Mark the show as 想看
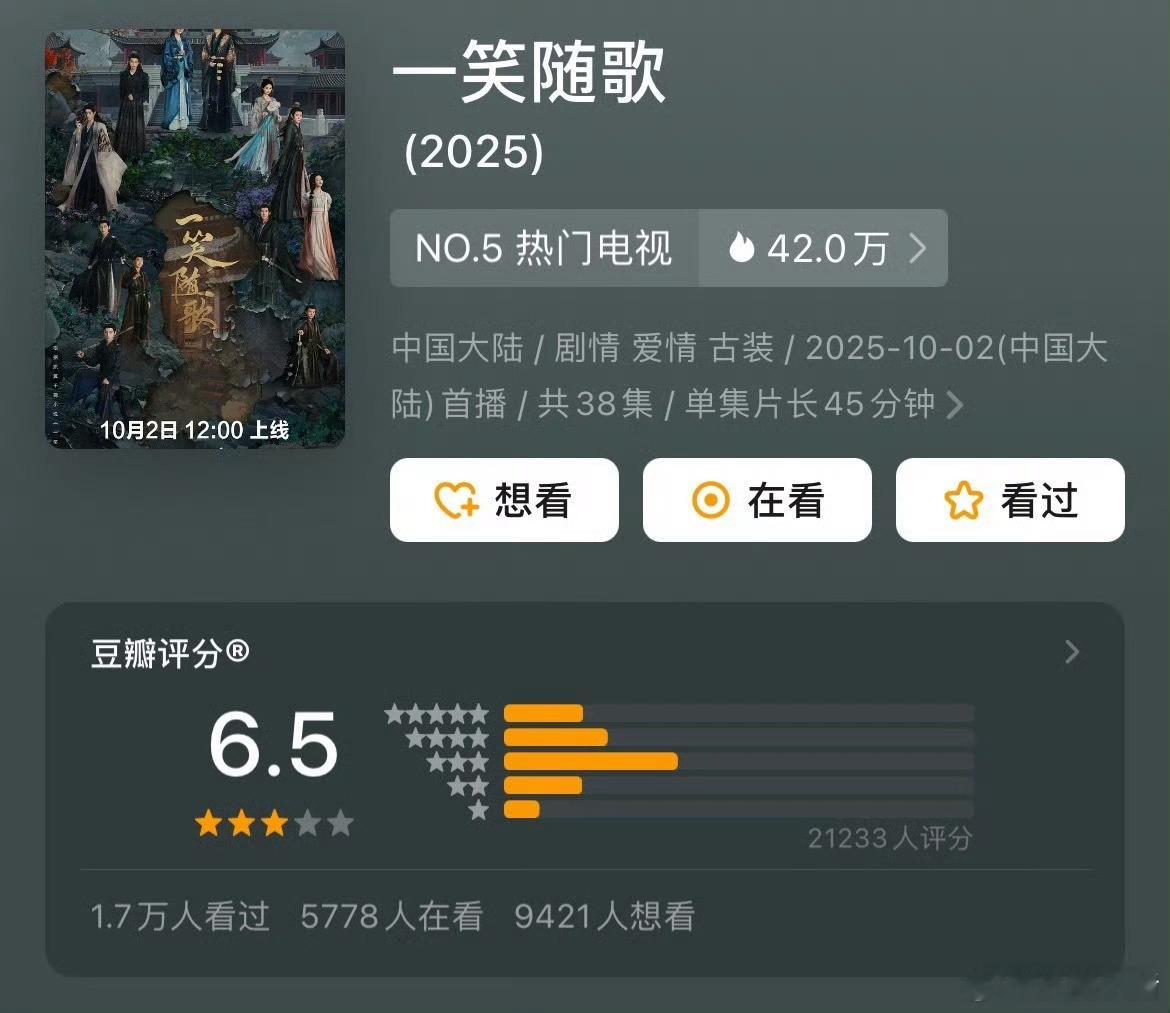1170x1013 pixels. click(504, 500)
